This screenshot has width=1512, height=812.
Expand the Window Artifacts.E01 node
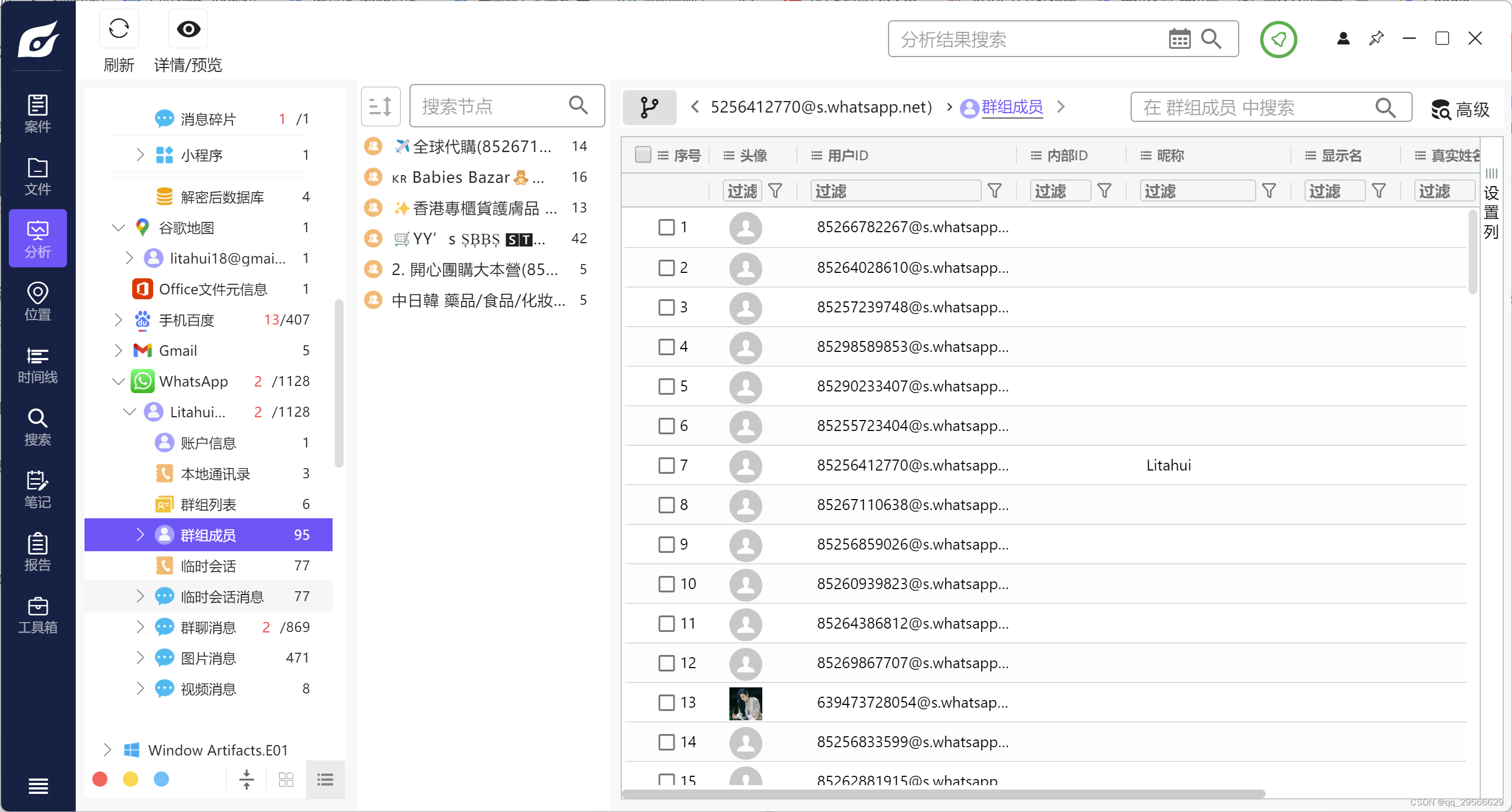[107, 750]
